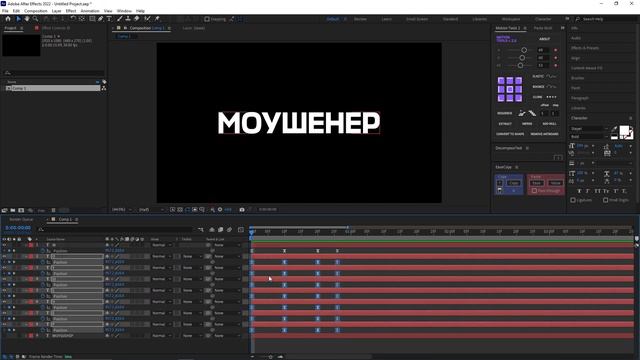Enable frame blending for the composition
The height and width of the screenshot is (360, 640).
(x=220, y=230)
